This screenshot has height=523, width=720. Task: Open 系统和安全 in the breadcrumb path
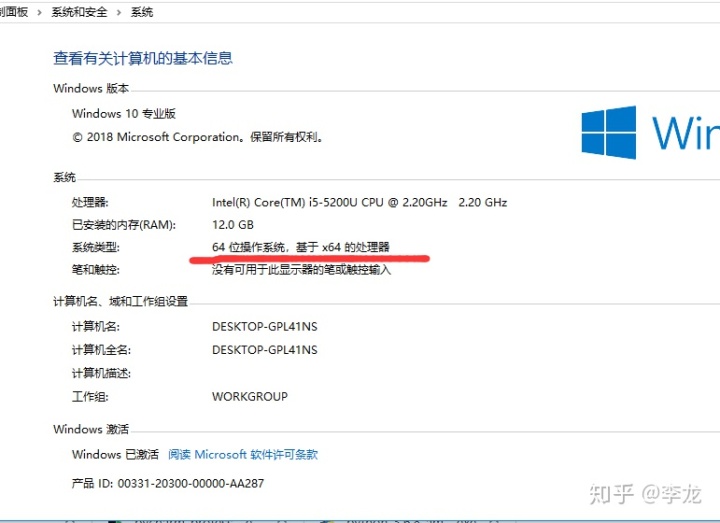(79, 12)
